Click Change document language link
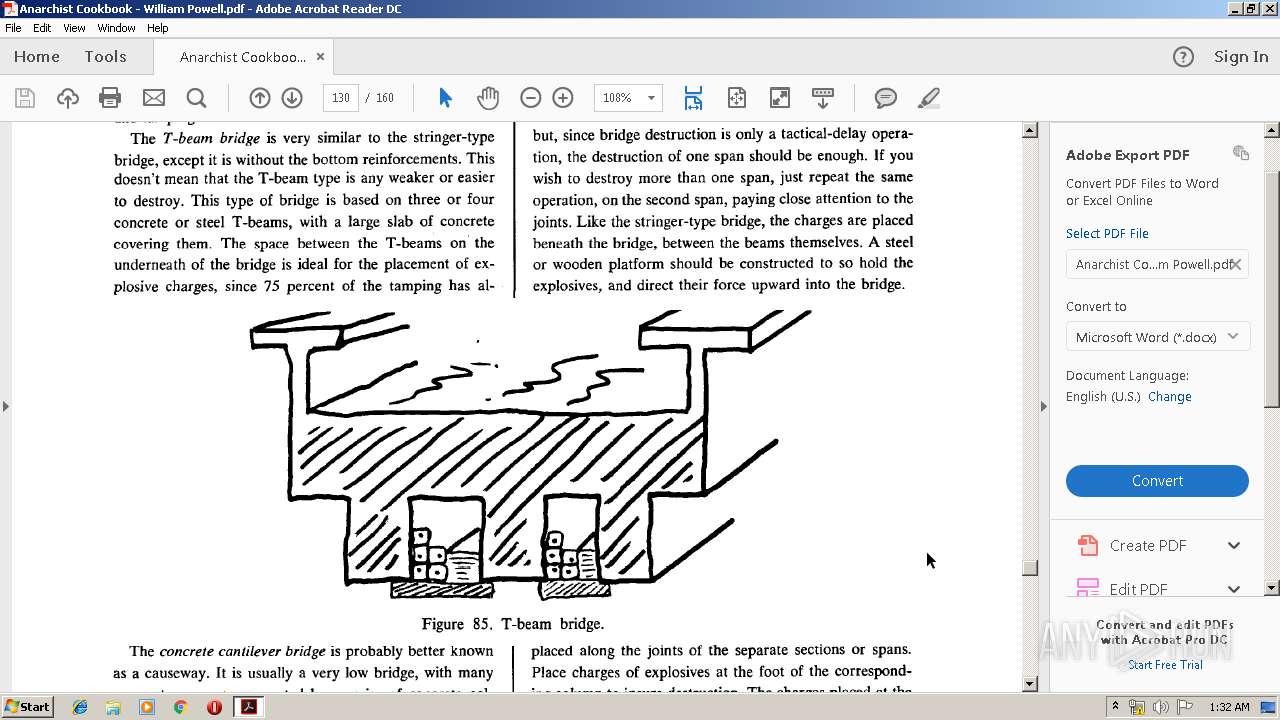This screenshot has height=720, width=1280. [1169, 397]
